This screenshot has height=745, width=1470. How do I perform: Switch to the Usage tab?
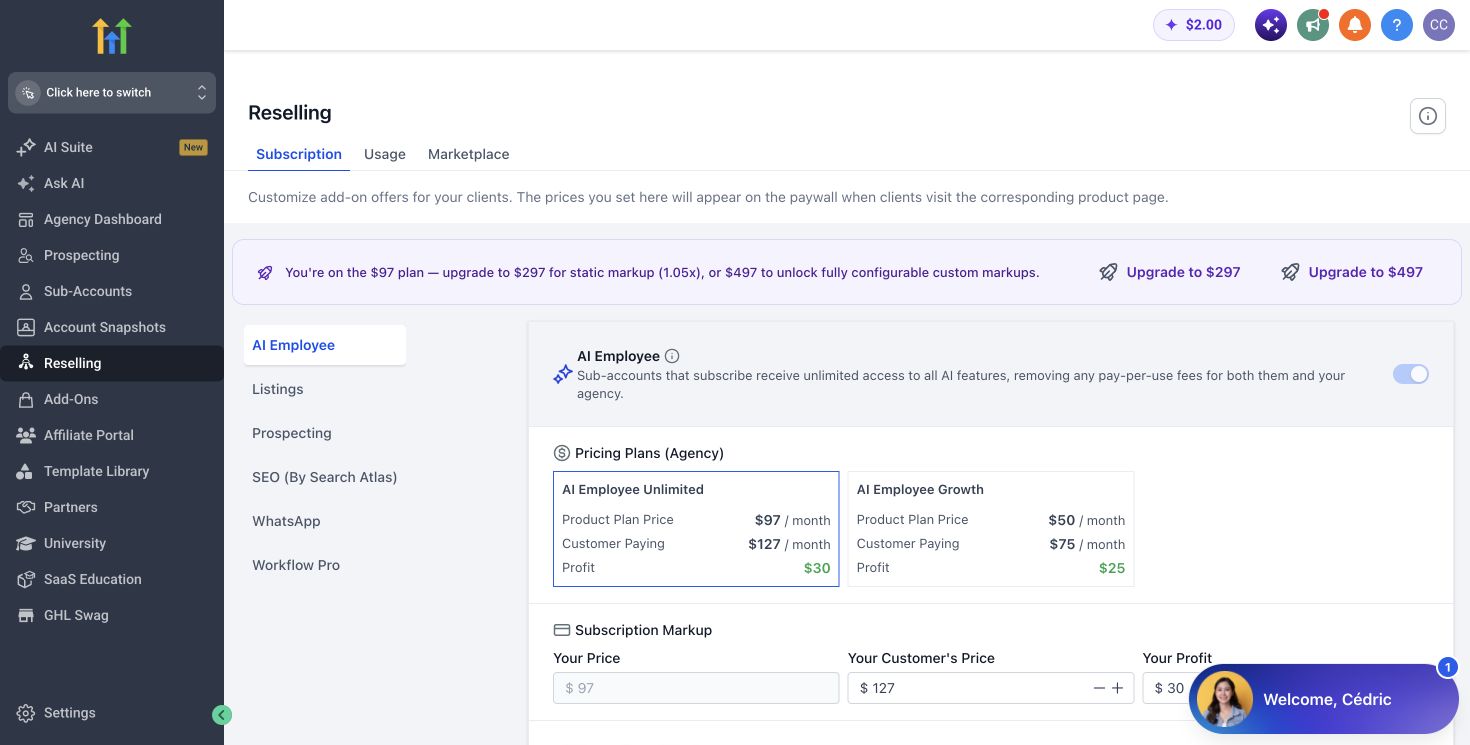pyautogui.click(x=385, y=154)
